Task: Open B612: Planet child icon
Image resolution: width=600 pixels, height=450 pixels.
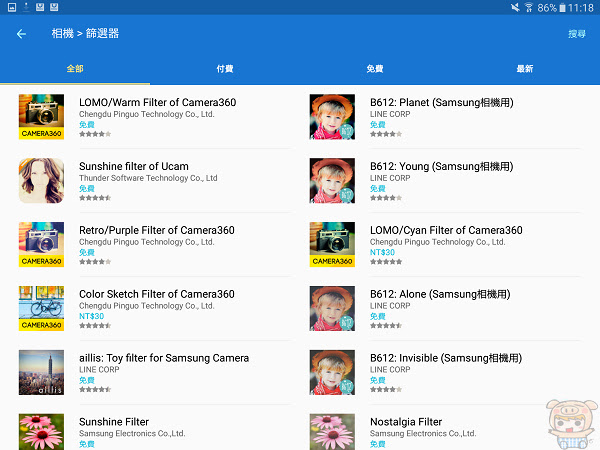Action: [332, 117]
